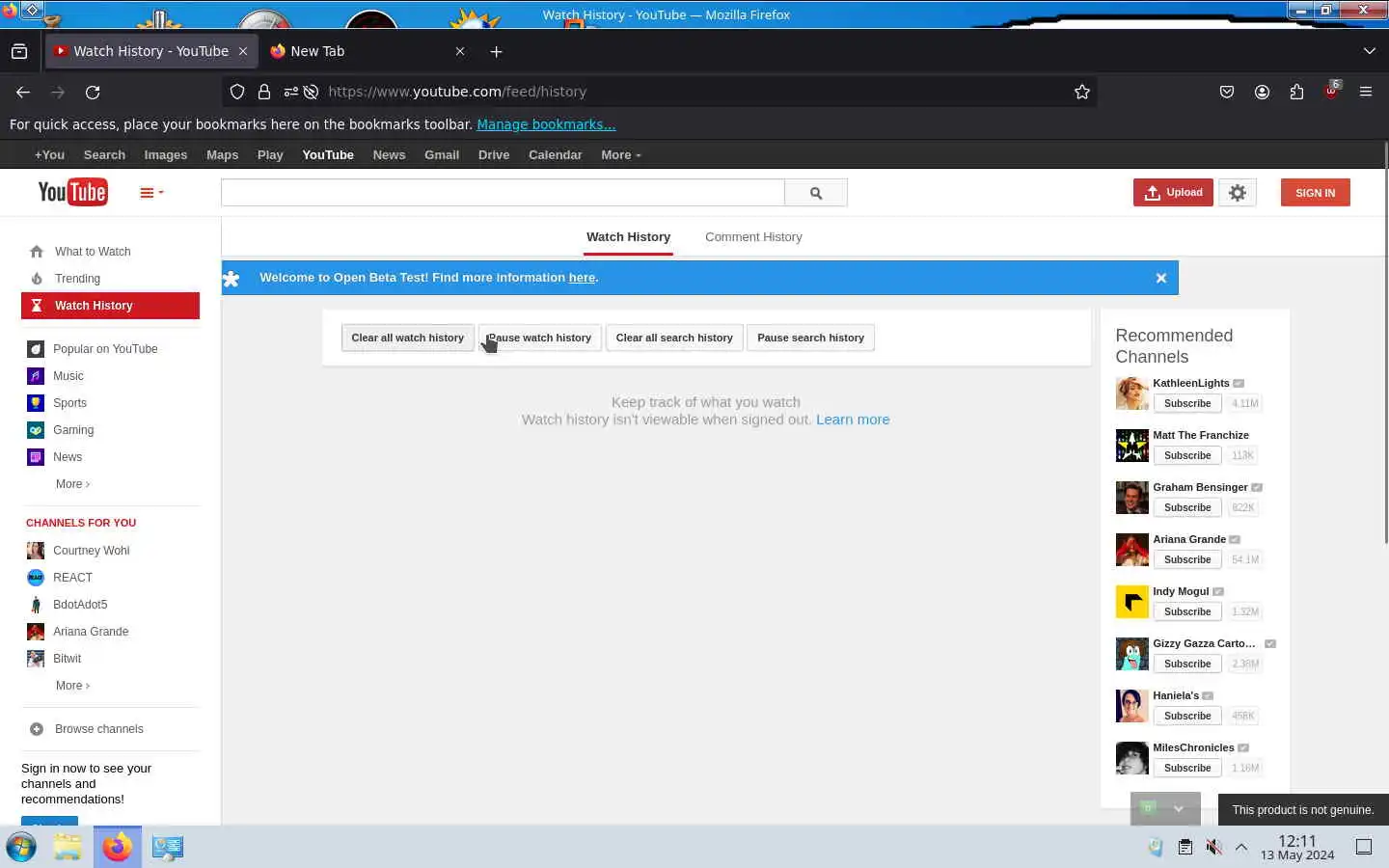This screenshot has height=868, width=1389.
Task: Subscribe to MilesChronicles
Action: point(1187,768)
